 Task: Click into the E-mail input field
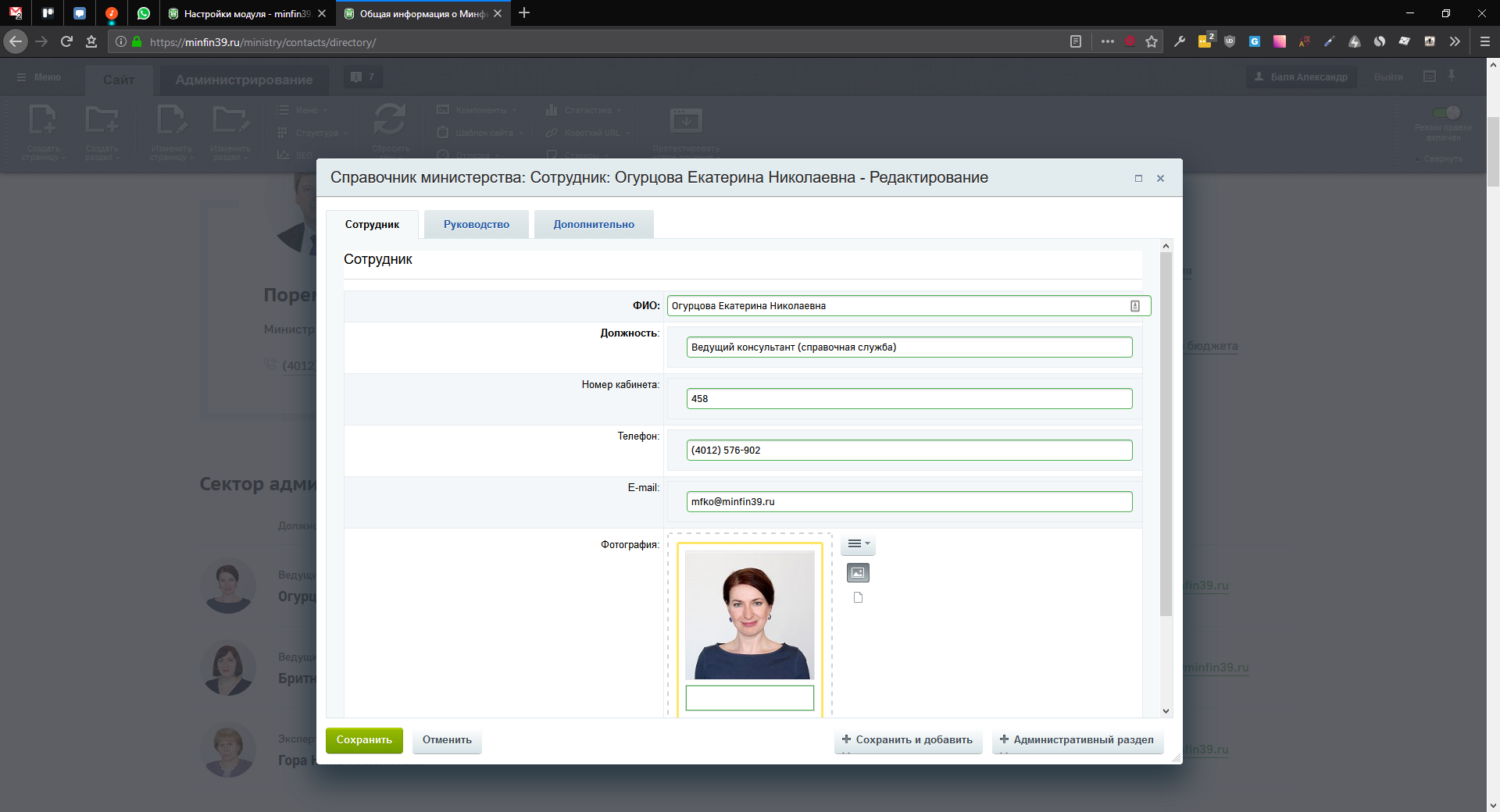tap(909, 502)
